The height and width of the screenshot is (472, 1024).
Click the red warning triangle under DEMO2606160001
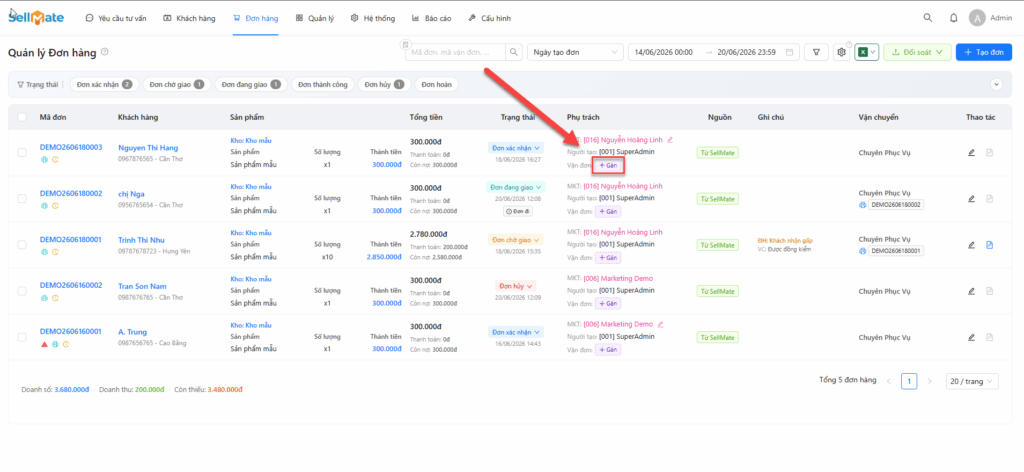tap(44, 344)
